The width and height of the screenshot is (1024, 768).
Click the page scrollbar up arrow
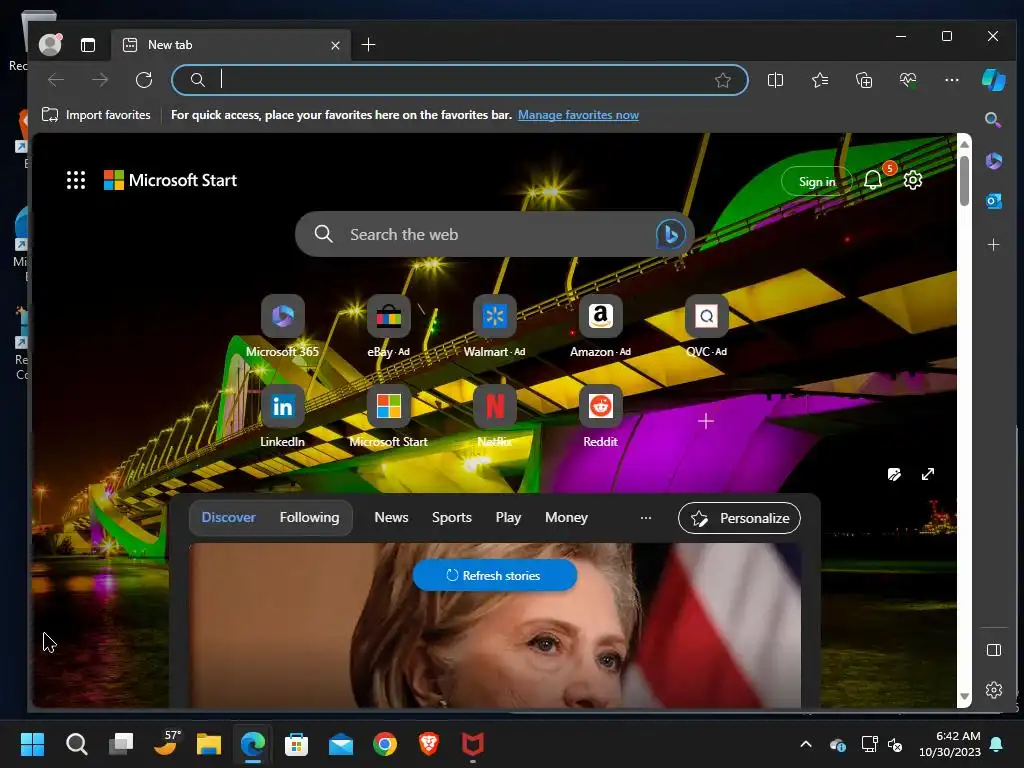click(x=964, y=143)
